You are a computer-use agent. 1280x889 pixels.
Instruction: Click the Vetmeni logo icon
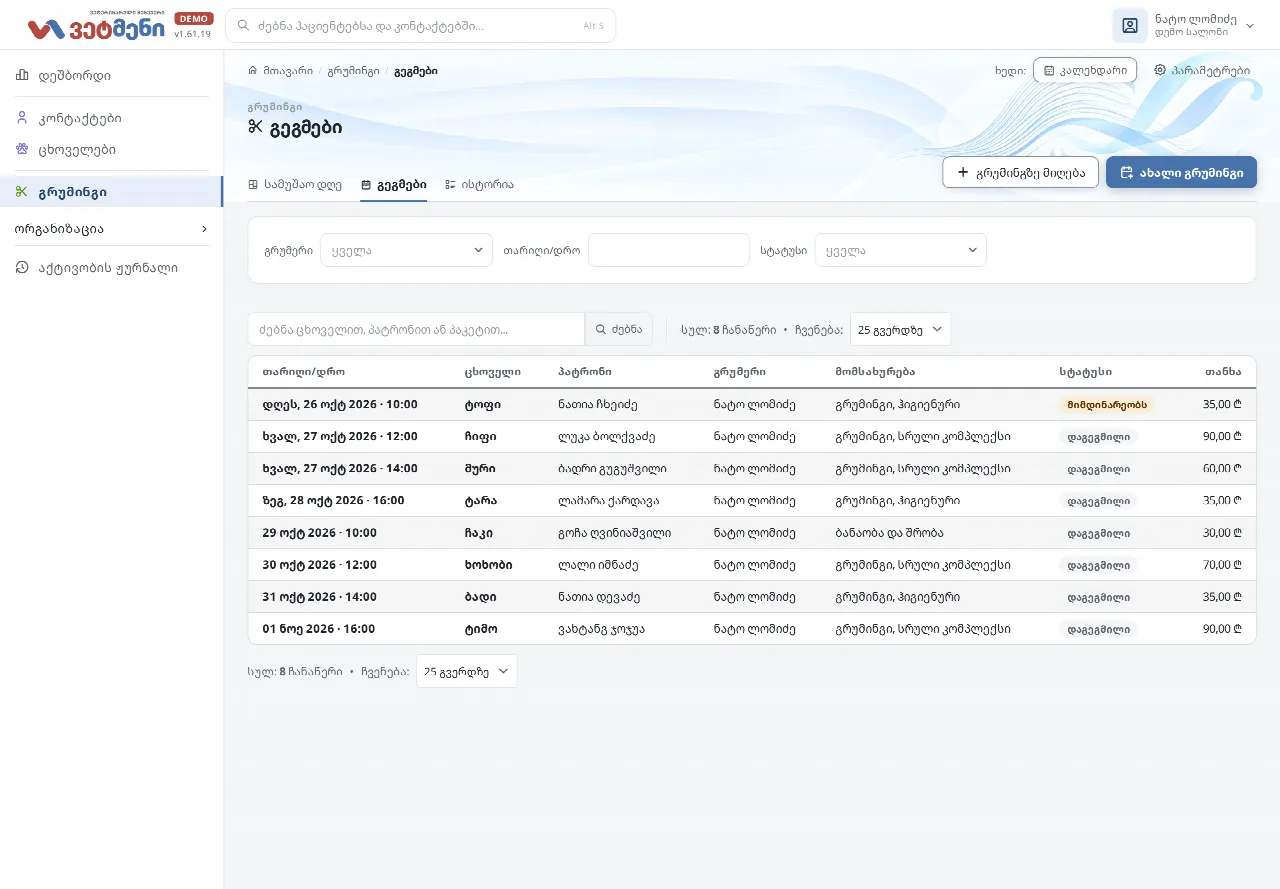[46, 29]
